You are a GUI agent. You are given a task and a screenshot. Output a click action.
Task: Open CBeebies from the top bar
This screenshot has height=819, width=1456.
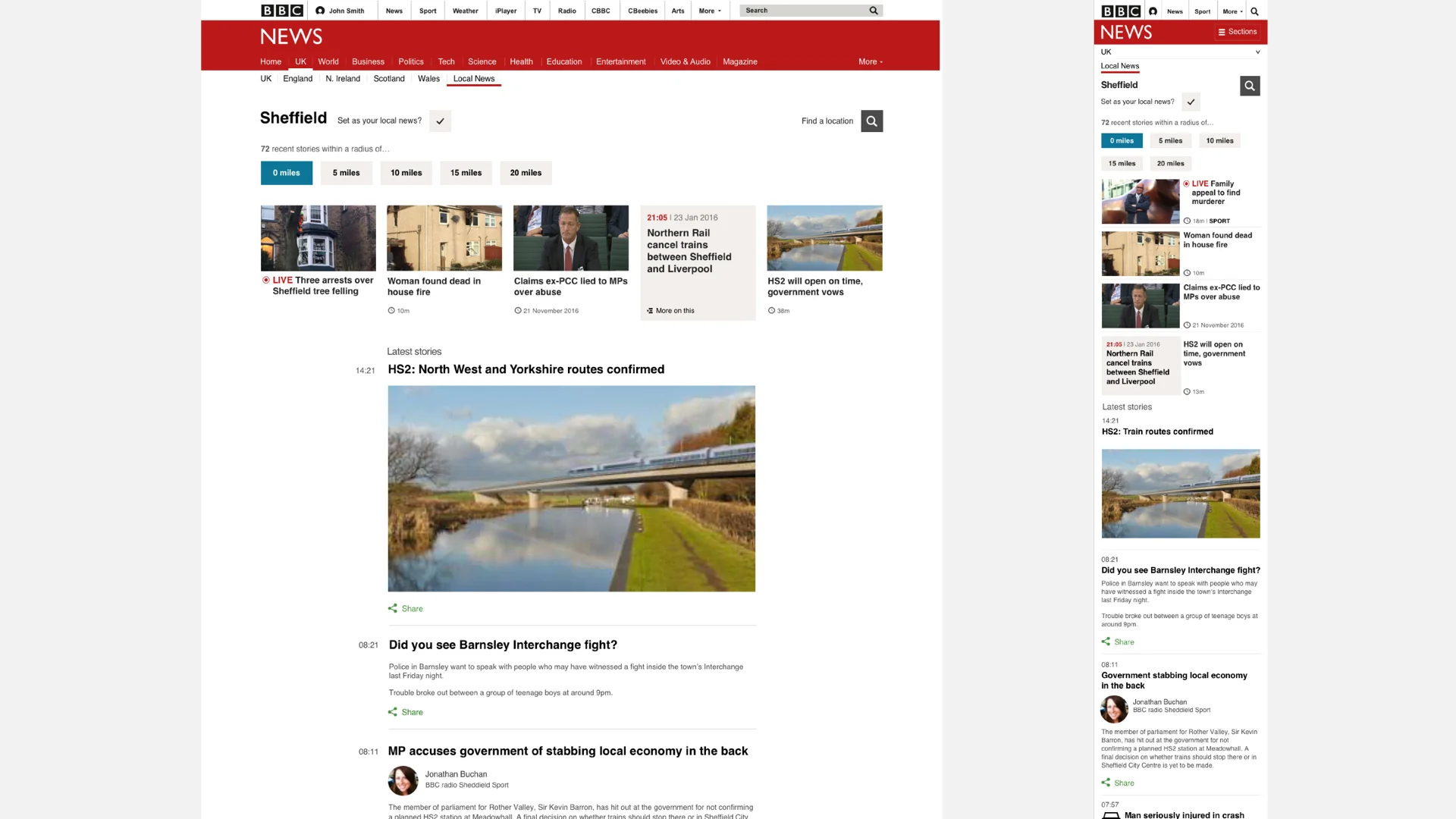click(x=643, y=11)
